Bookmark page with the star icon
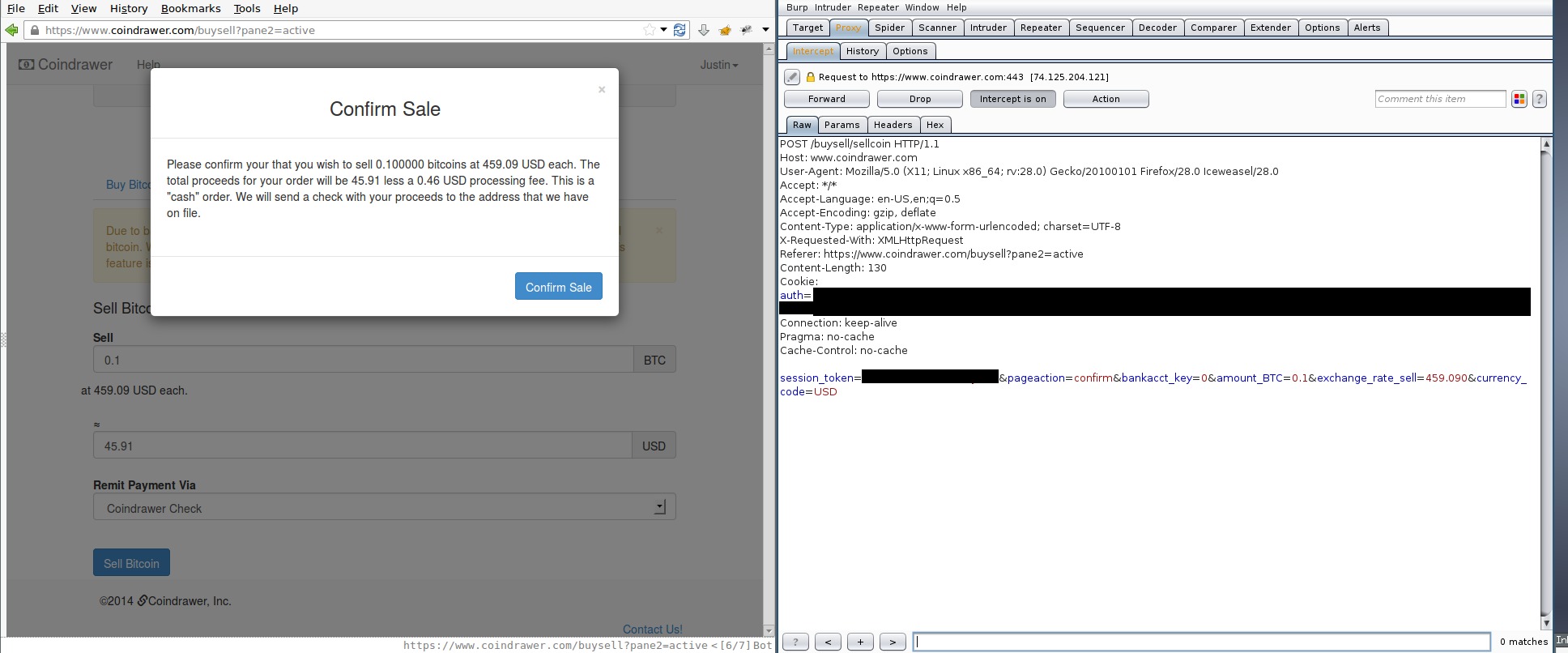Viewport: 1568px width, 653px height. click(649, 30)
